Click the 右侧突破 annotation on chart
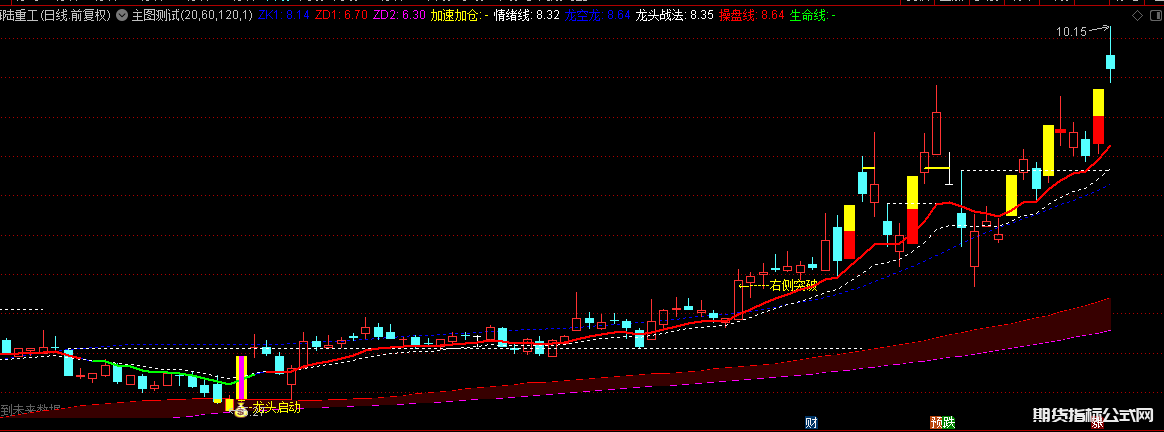The width and height of the screenshot is (1164, 432). pos(794,285)
